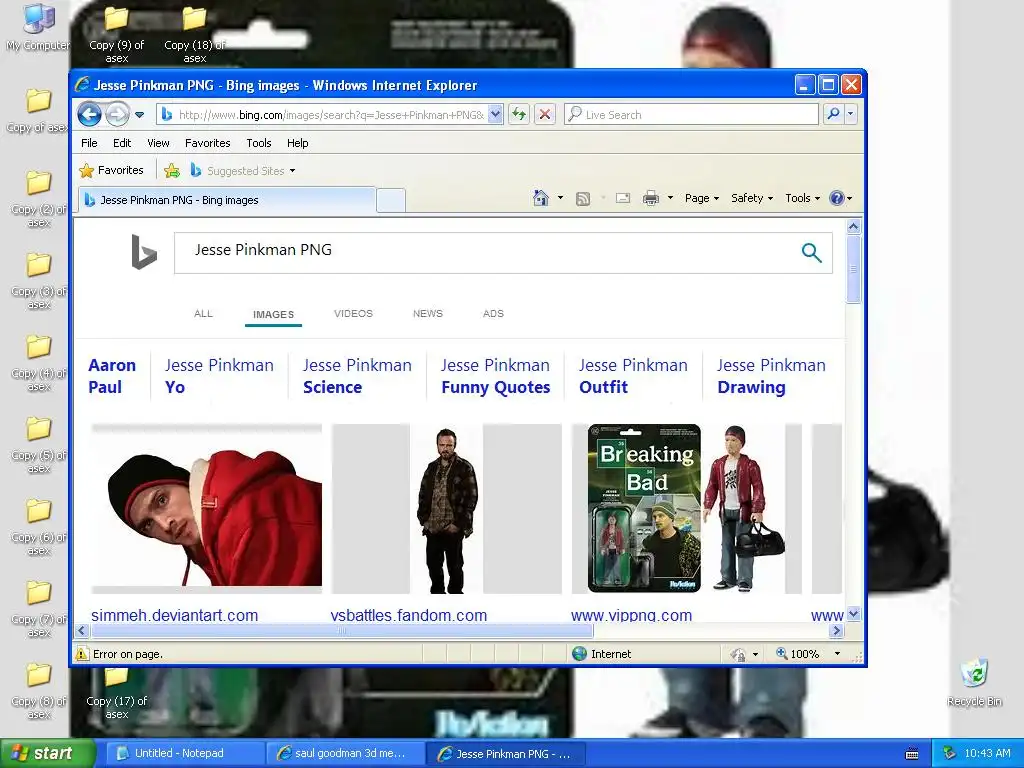Switch to the VIDEOS results tab

(353, 313)
